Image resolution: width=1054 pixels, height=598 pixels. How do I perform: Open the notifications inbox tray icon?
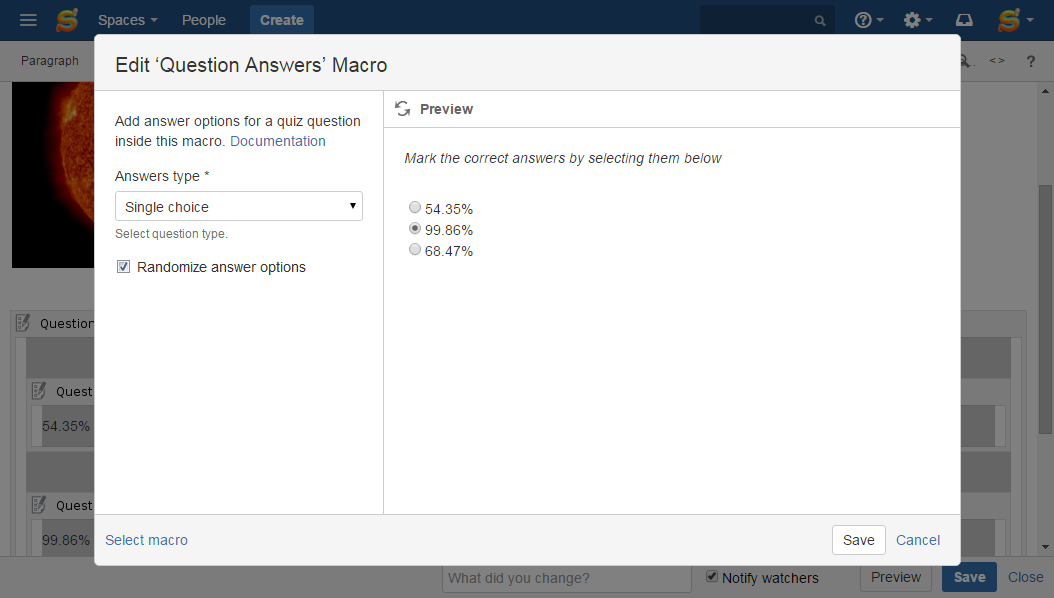(x=965, y=20)
